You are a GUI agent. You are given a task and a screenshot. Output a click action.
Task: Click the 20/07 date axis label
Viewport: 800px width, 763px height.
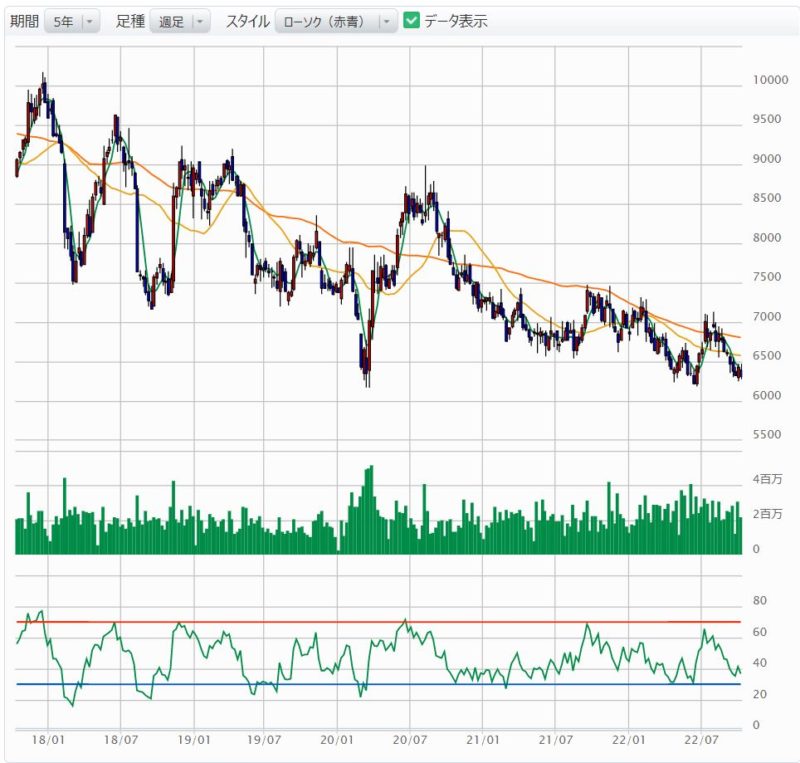coord(410,740)
